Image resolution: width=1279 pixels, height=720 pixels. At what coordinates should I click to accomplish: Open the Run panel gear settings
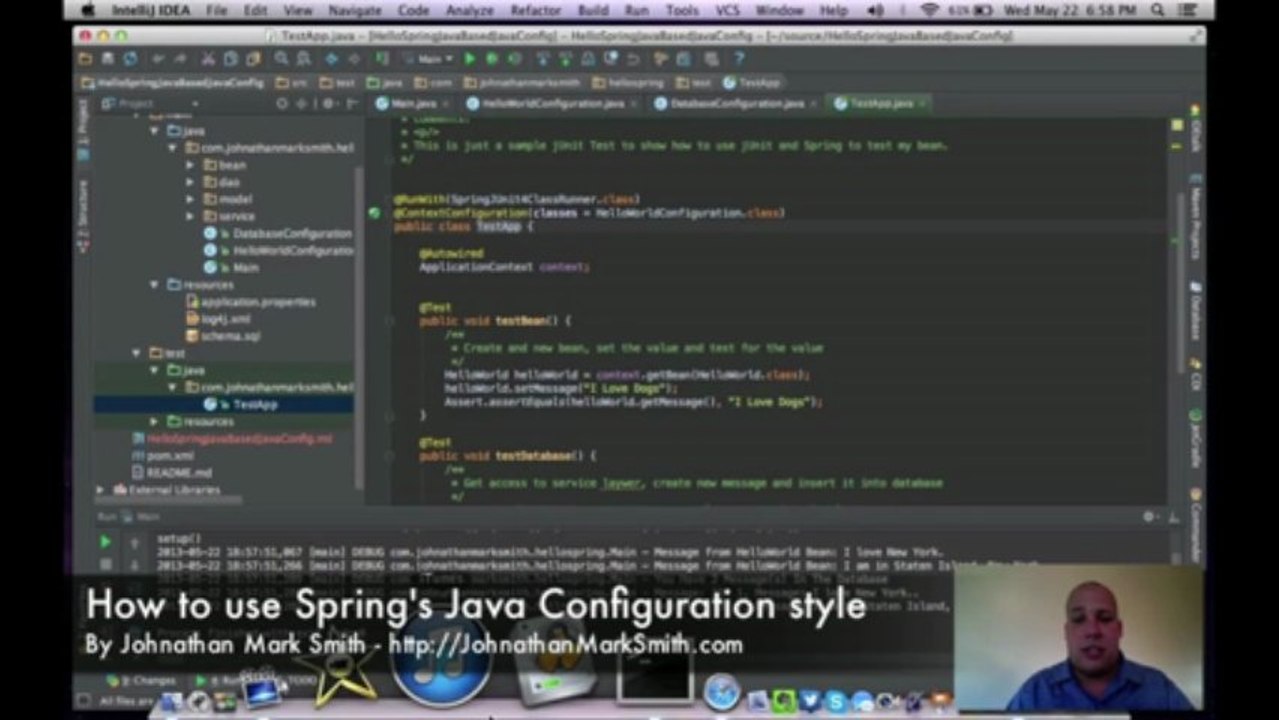(x=1150, y=516)
